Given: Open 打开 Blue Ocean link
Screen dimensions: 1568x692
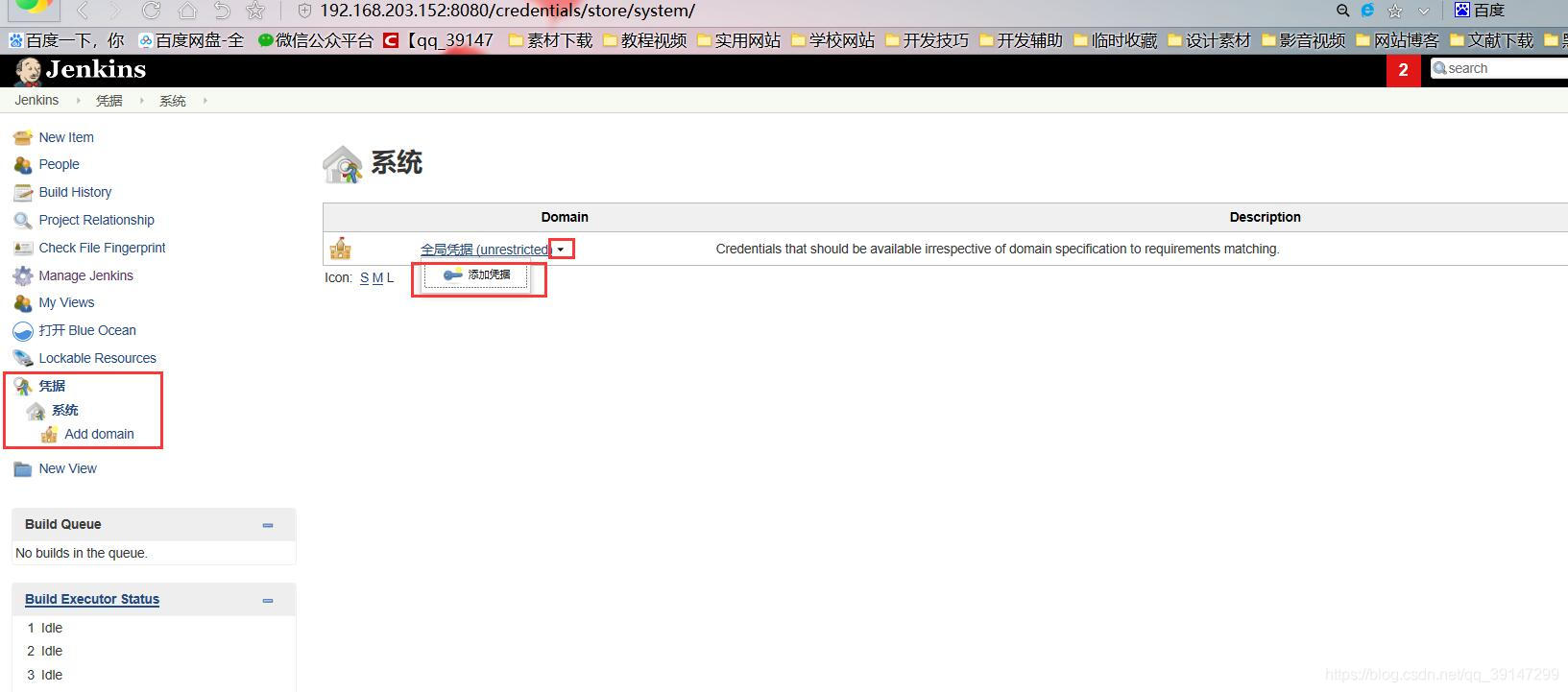Looking at the screenshot, I should tap(87, 330).
